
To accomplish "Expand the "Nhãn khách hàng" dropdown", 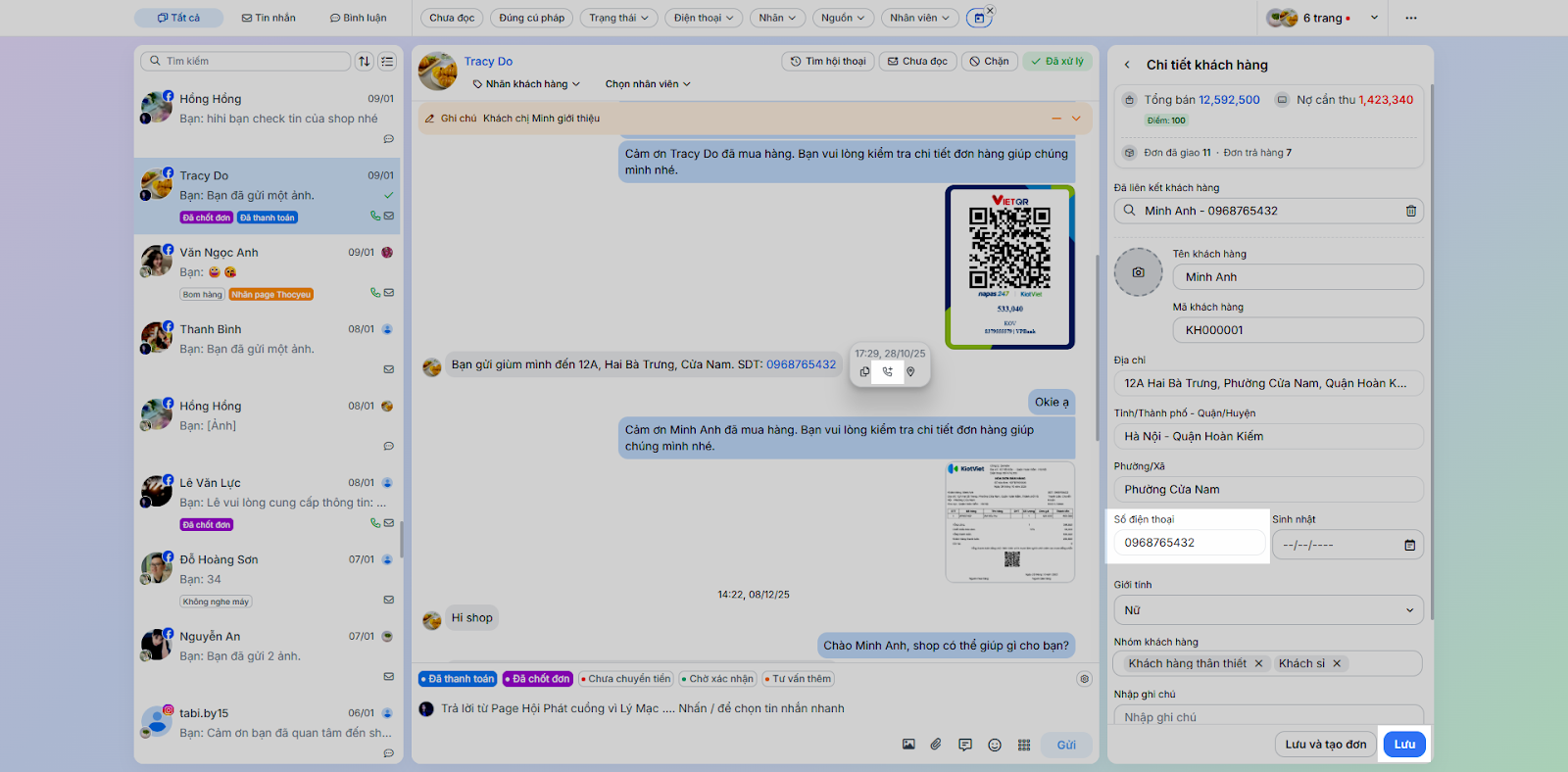I will [x=527, y=84].
